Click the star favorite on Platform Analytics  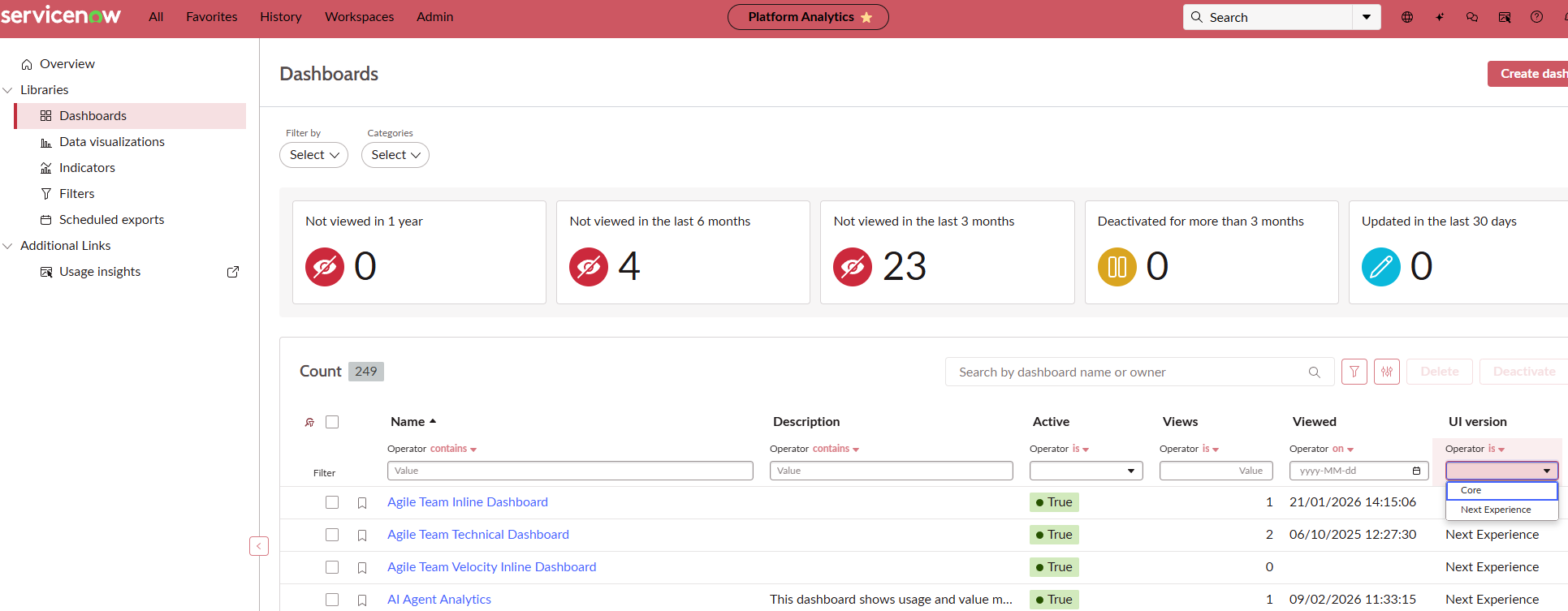point(866,17)
